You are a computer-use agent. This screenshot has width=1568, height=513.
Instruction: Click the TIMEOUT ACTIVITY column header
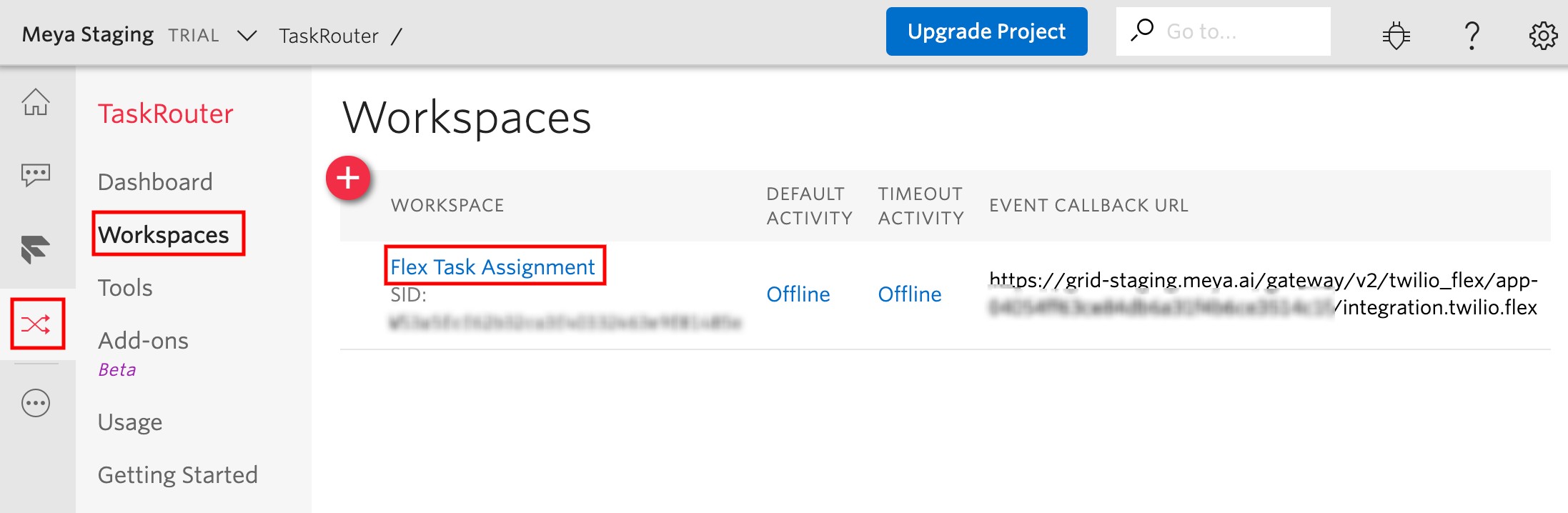(921, 206)
